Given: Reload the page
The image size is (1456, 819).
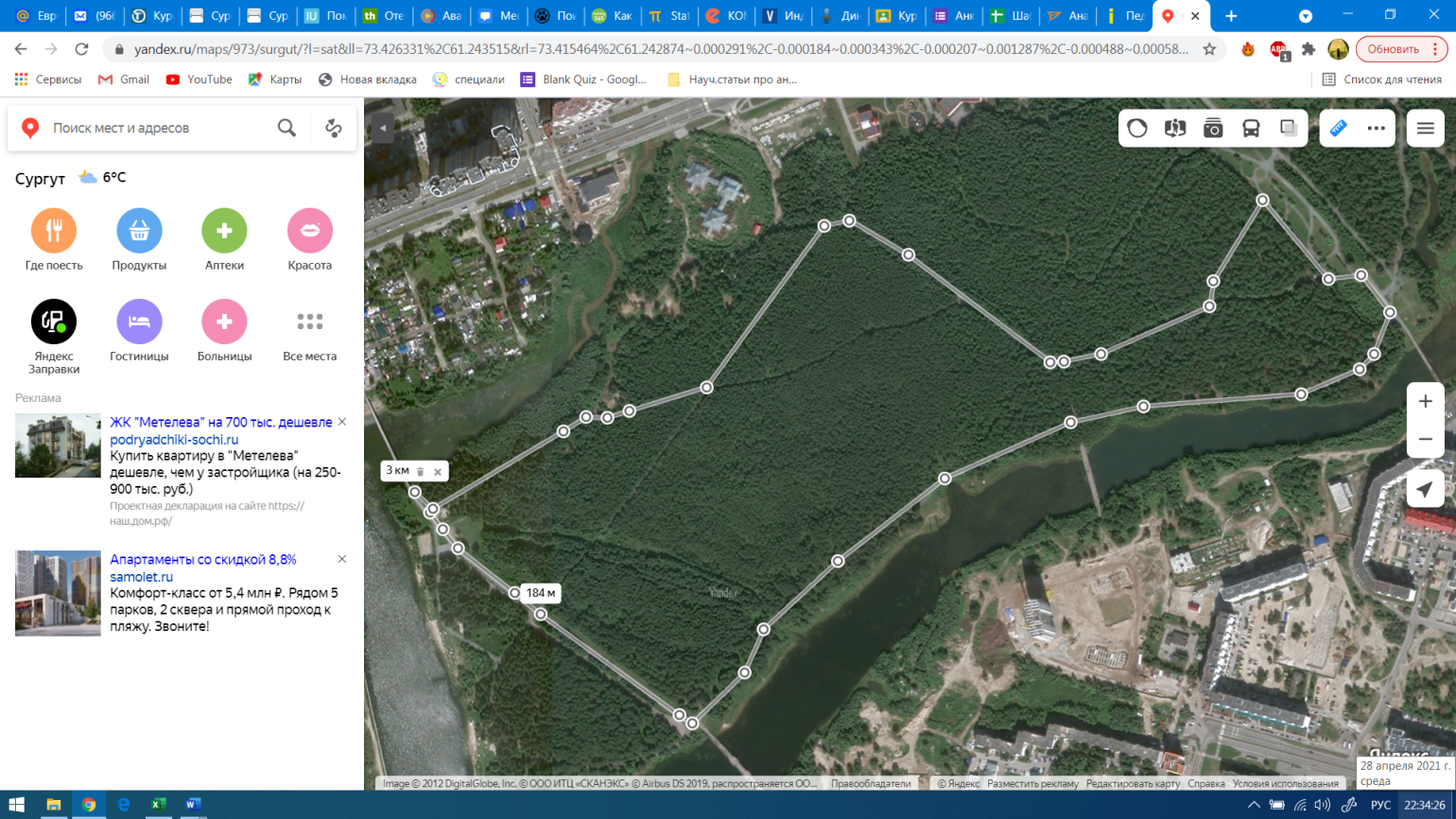Looking at the screenshot, I should (x=81, y=49).
